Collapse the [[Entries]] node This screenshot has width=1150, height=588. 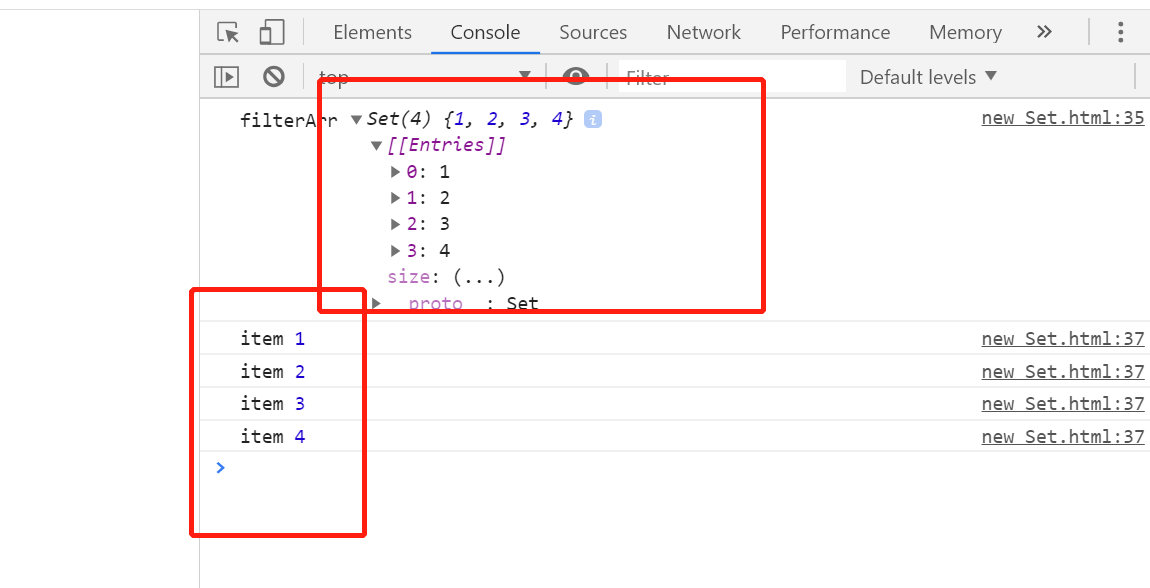tap(376, 146)
